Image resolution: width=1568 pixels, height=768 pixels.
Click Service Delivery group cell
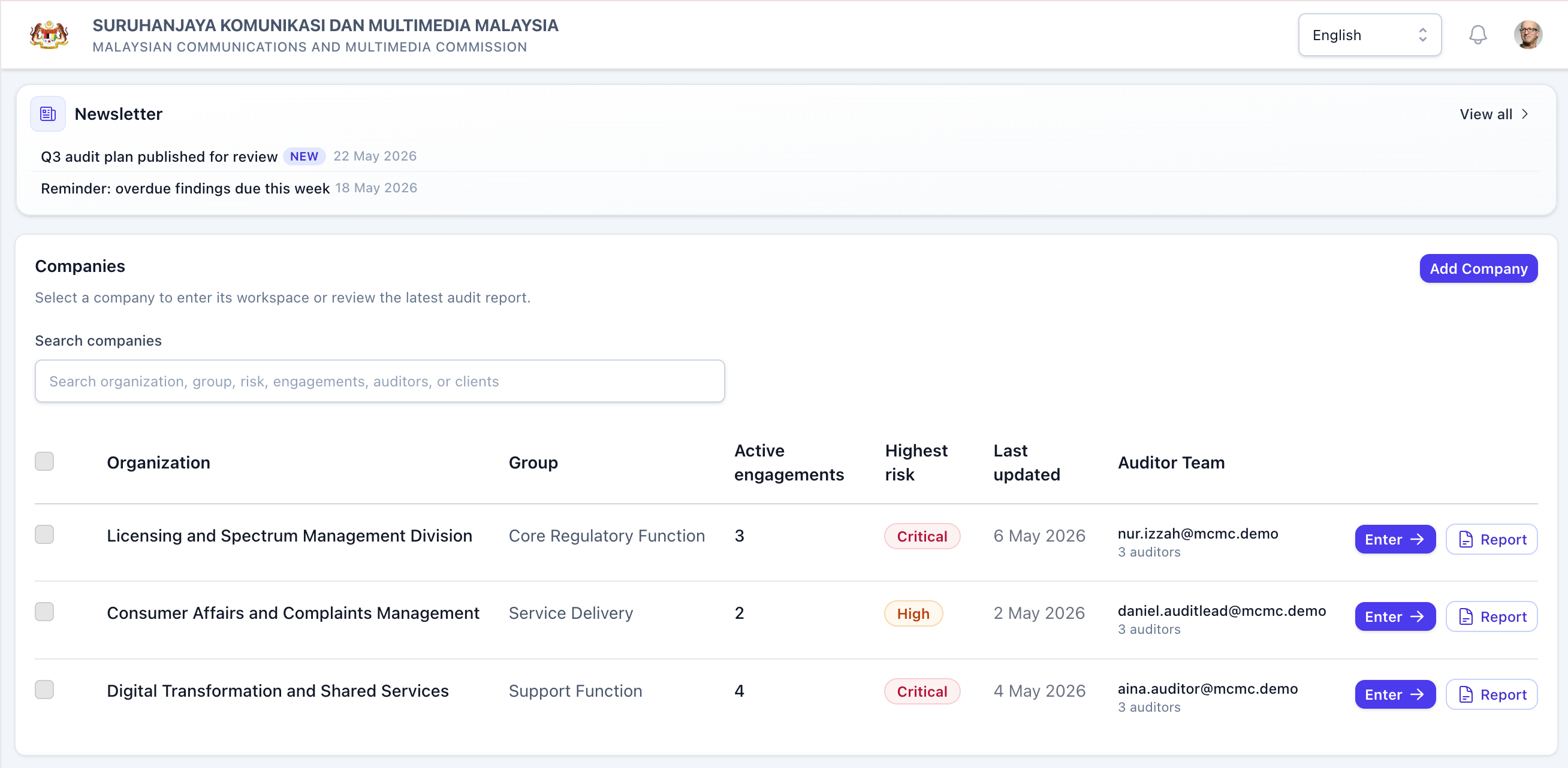point(571,613)
